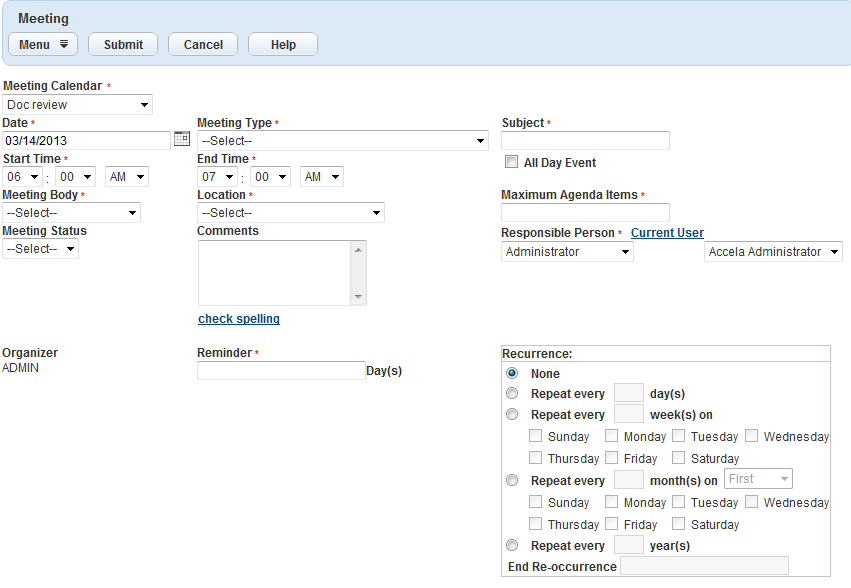Viewport: 851px width, 588px height.
Task: Click the Submit button
Action: point(123,45)
